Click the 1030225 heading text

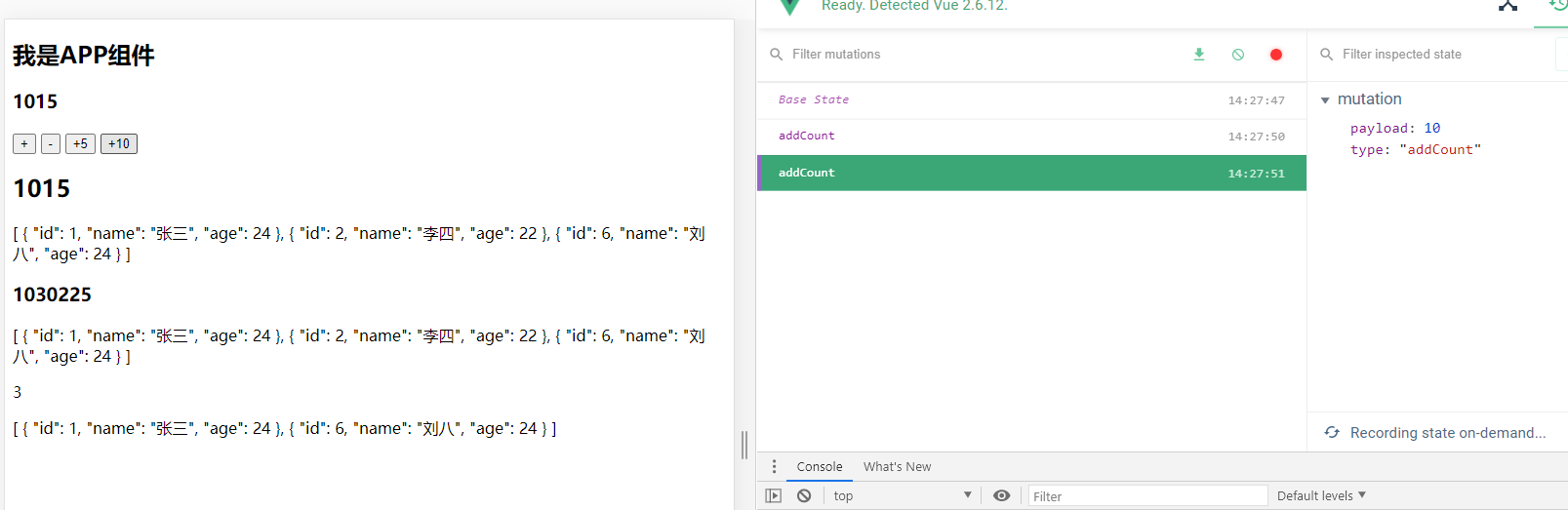[x=52, y=294]
